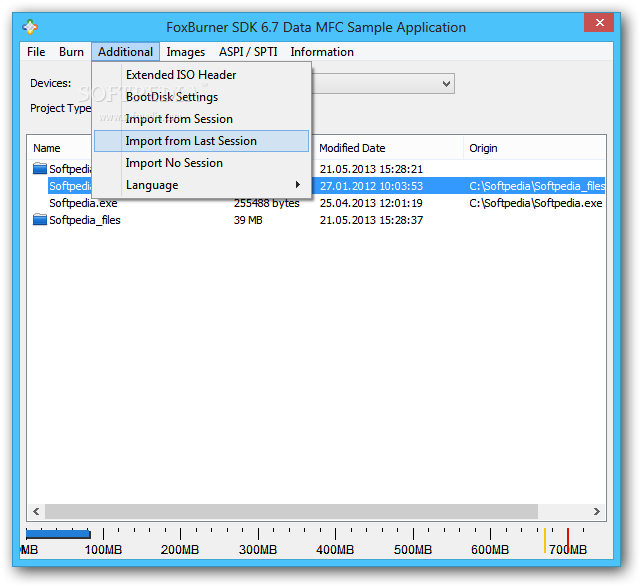Select Import from Last Session
641x587 pixels.
[x=201, y=141]
